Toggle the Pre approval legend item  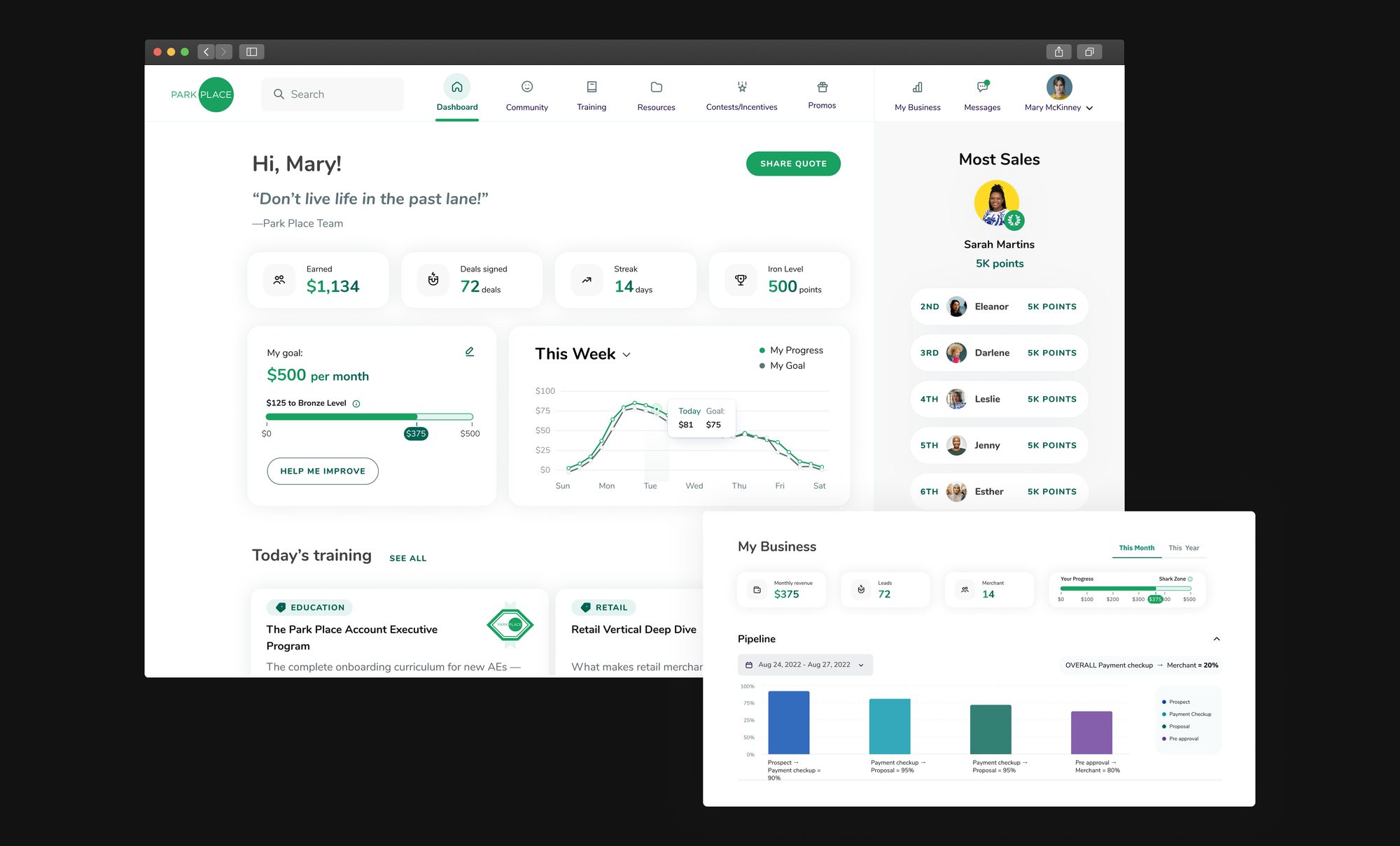(x=1180, y=738)
